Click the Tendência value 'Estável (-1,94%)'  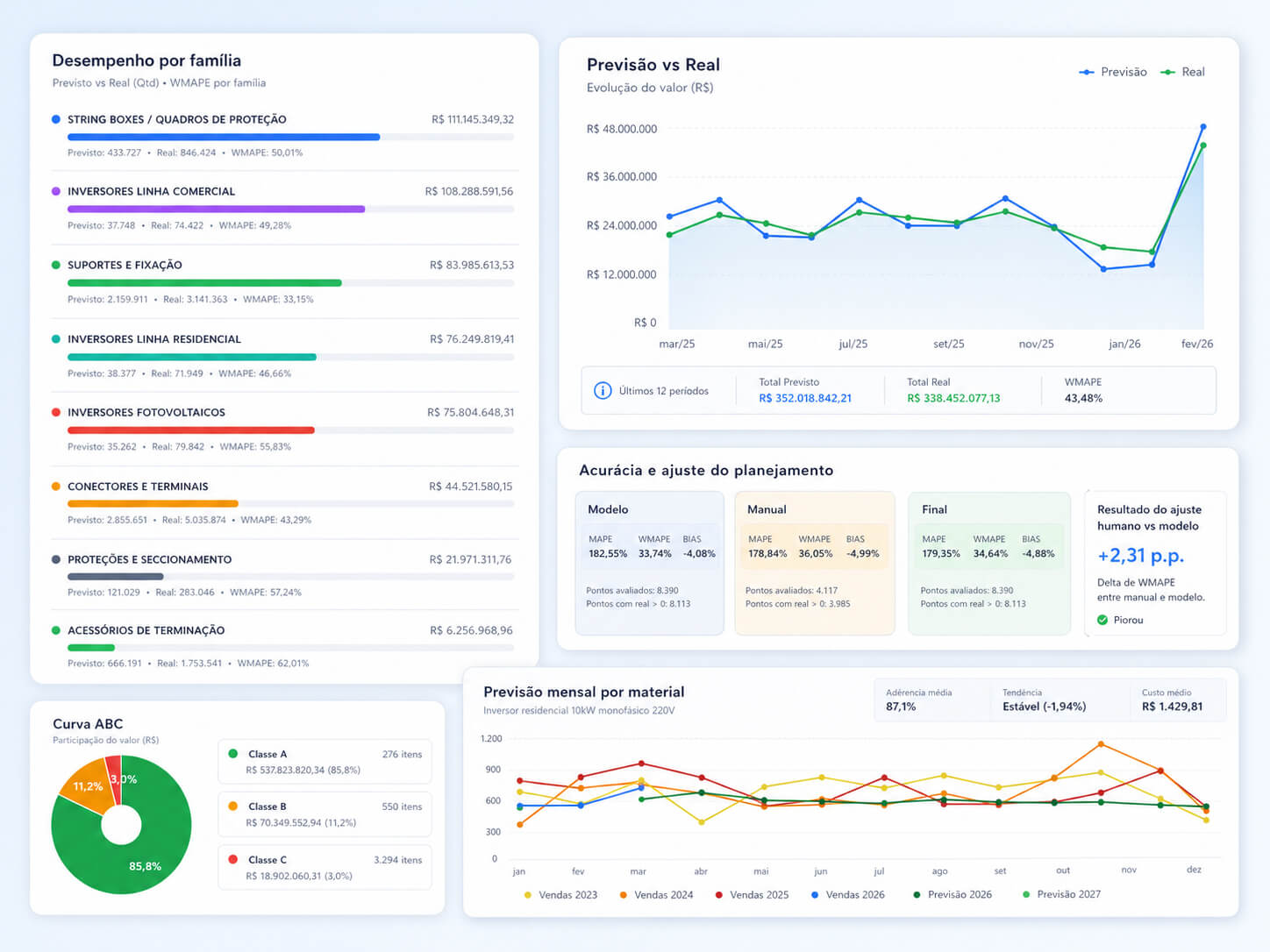tap(1044, 707)
